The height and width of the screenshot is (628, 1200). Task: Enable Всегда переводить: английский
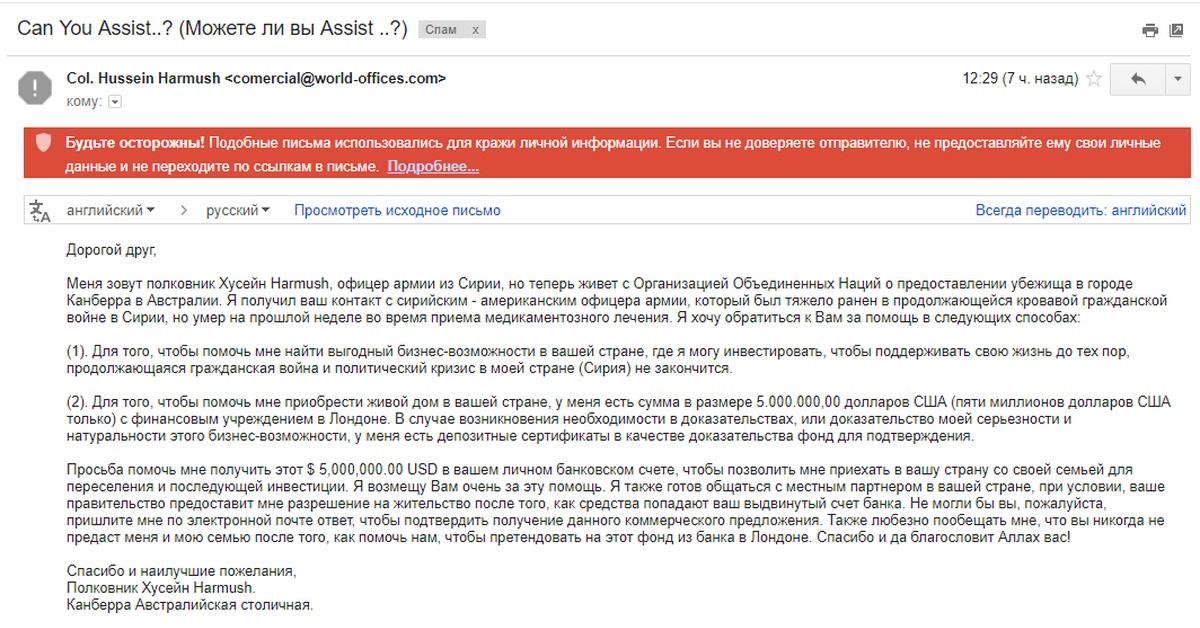1080,211
